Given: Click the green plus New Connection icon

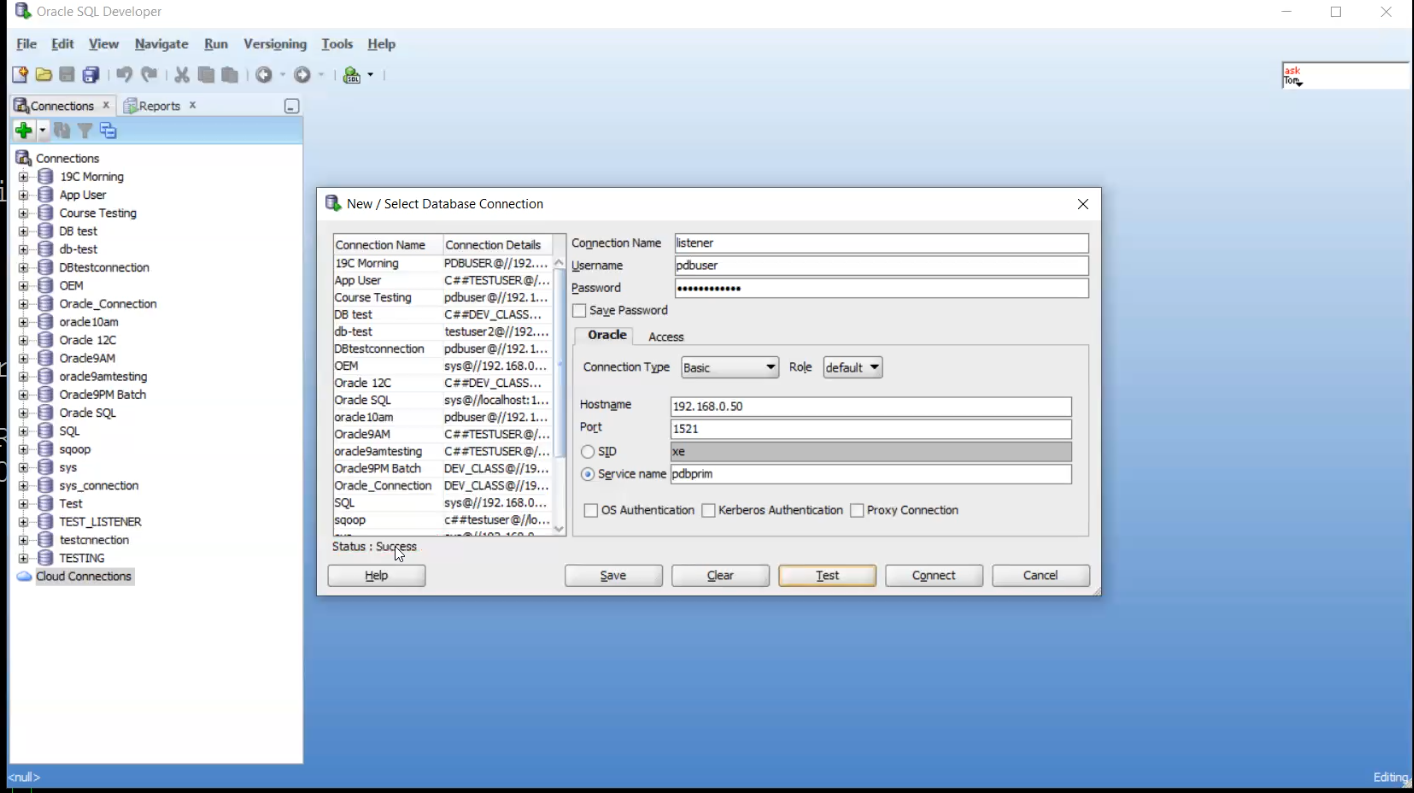Looking at the screenshot, I should pyautogui.click(x=24, y=131).
